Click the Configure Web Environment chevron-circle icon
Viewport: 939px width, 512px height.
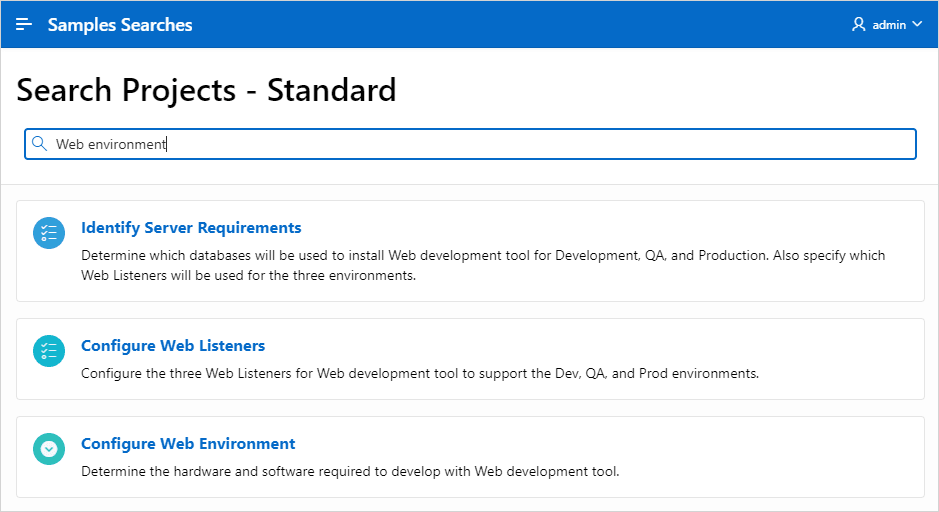(48, 449)
